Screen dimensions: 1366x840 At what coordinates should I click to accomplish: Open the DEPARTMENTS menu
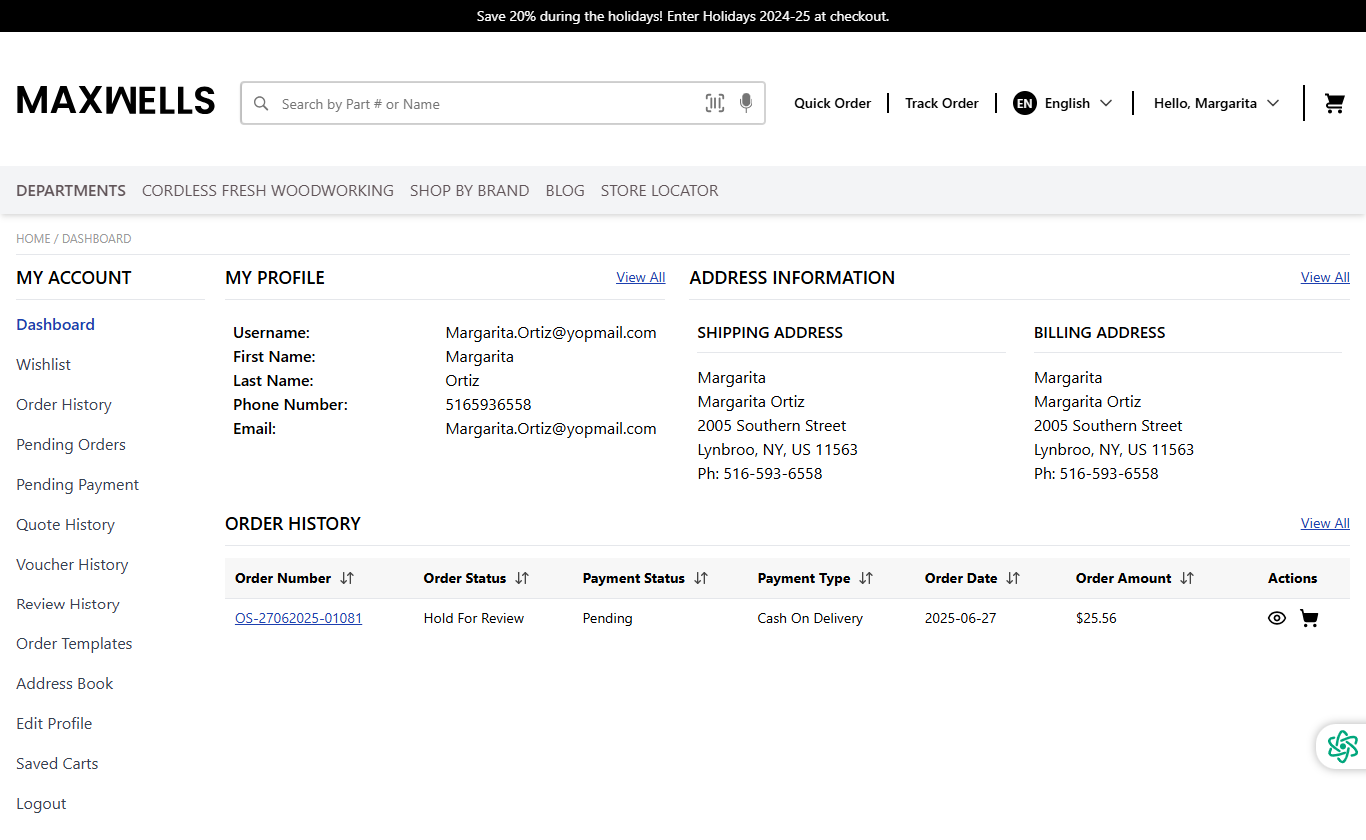tap(71, 190)
